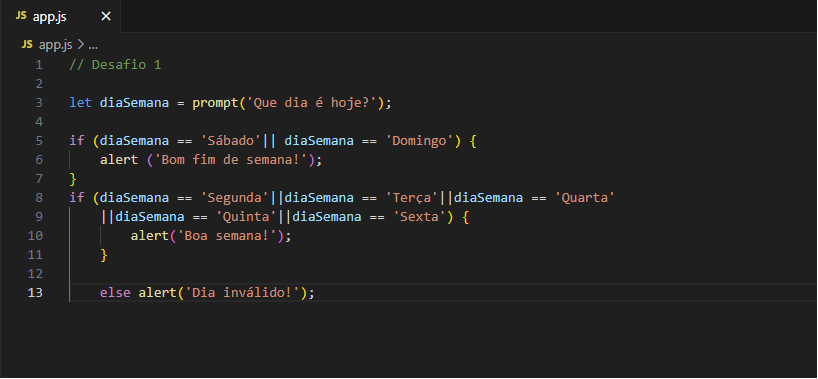Screen dimensions: 818x379
Task: Click the '// Desafio 1' comment
Action: tap(115, 65)
